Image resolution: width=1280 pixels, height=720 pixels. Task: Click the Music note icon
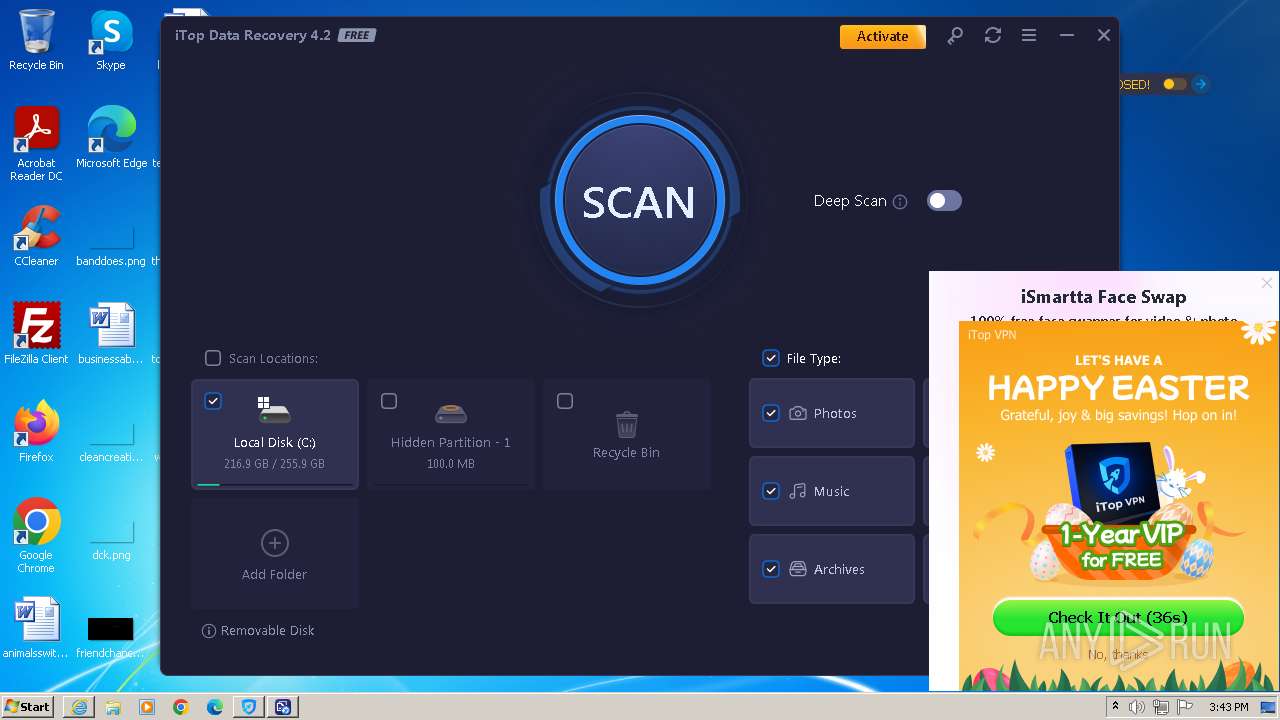pos(798,491)
